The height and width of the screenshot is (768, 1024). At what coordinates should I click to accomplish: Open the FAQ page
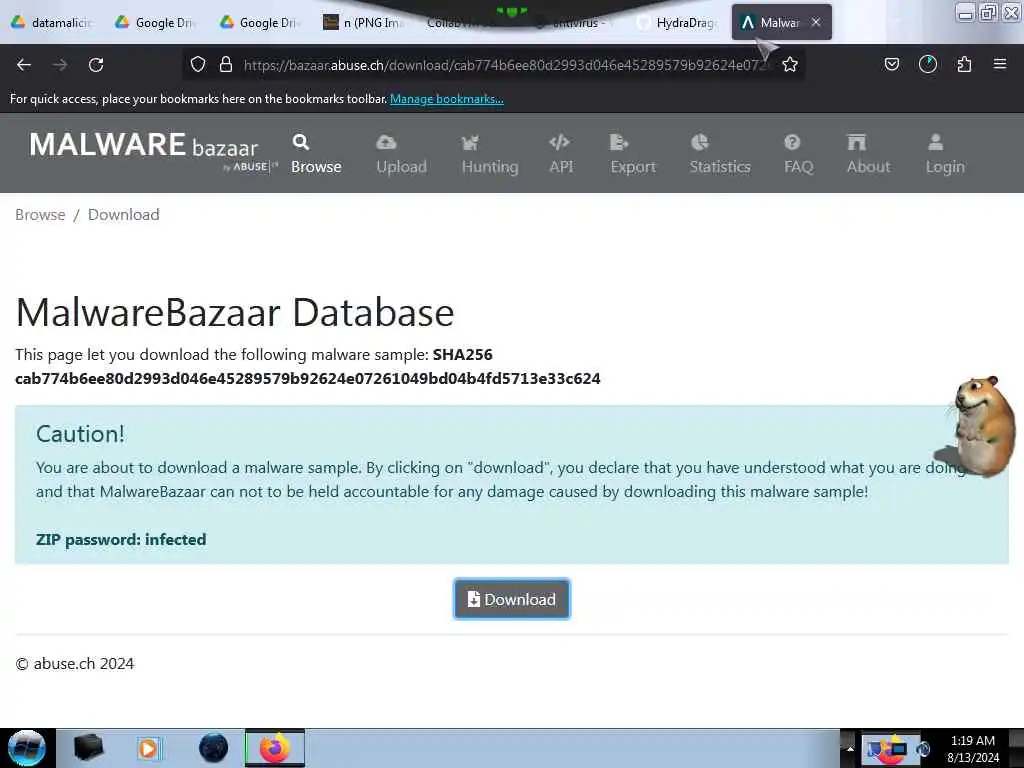click(x=799, y=155)
